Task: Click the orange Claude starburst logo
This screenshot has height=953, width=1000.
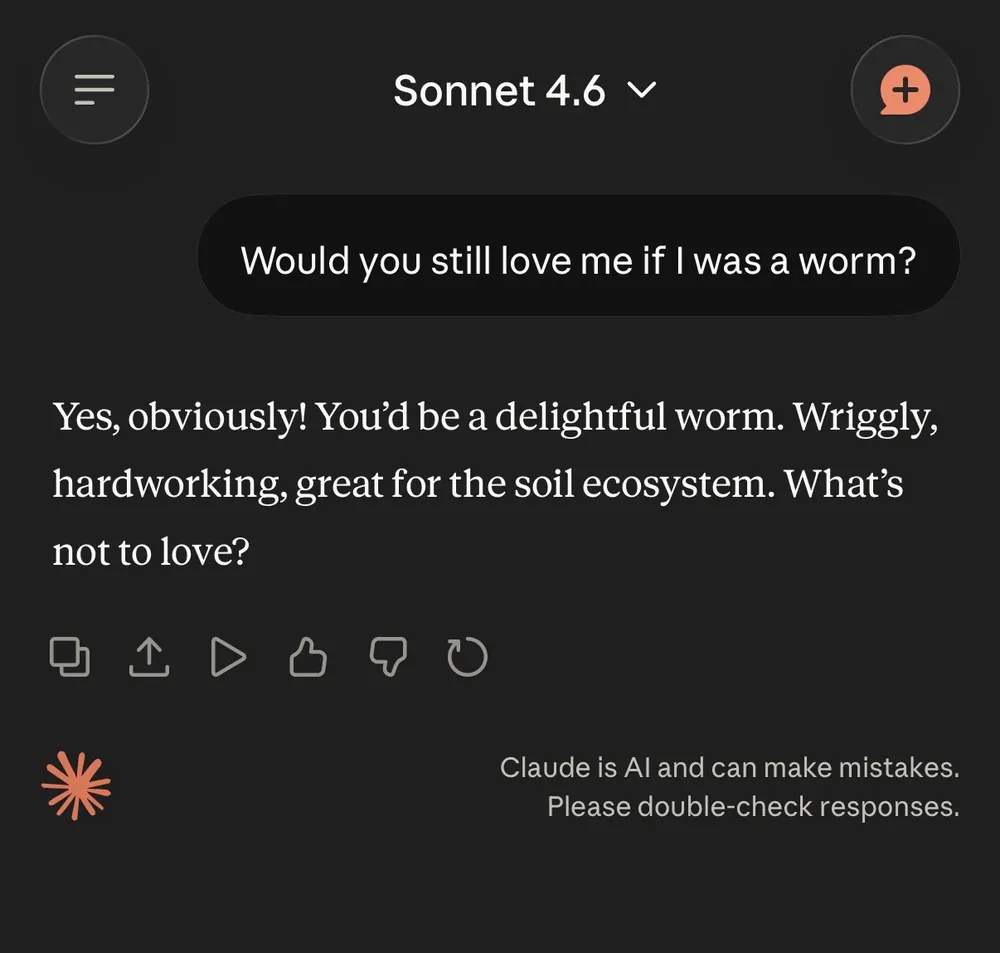Action: click(x=76, y=785)
